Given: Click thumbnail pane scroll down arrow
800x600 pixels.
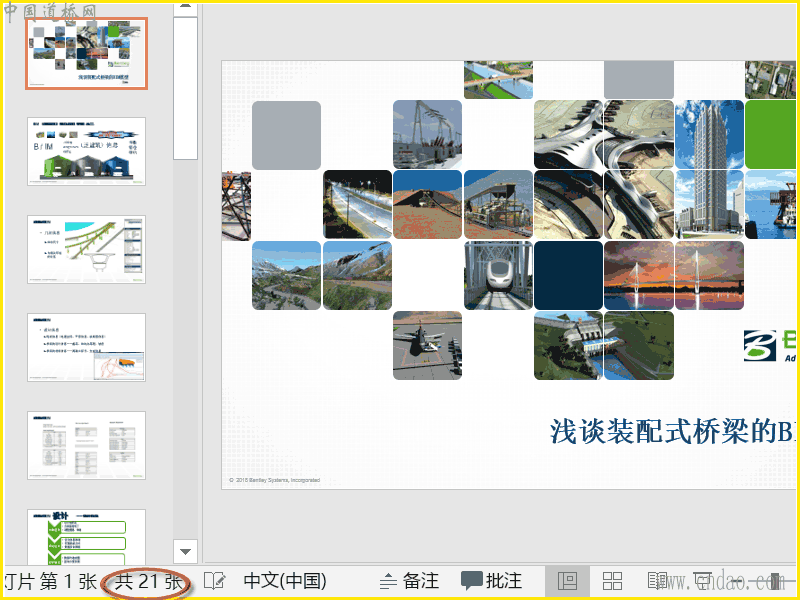Looking at the screenshot, I should tap(185, 552).
